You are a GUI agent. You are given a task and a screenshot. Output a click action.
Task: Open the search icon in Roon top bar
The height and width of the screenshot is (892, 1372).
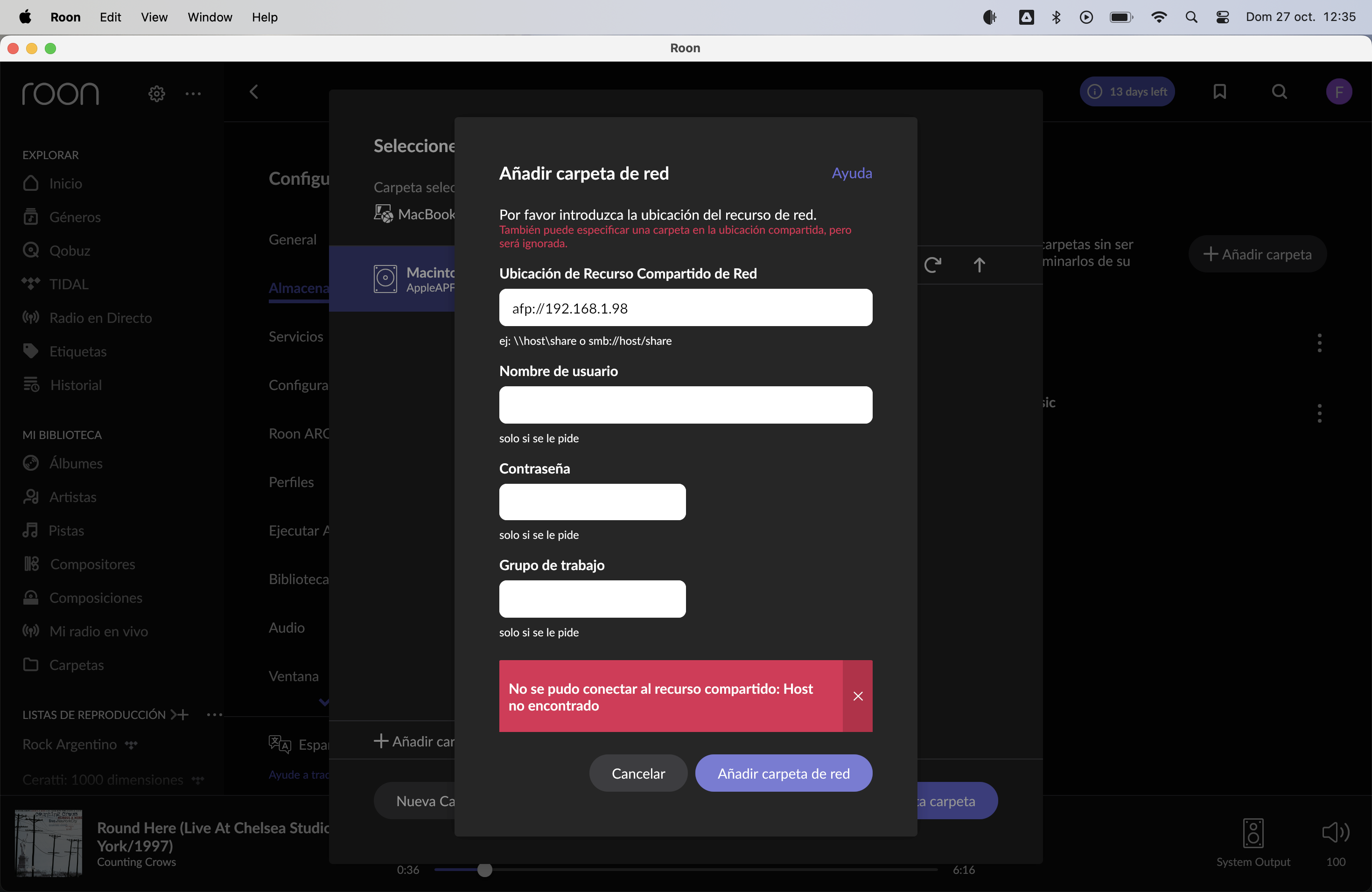1279,91
